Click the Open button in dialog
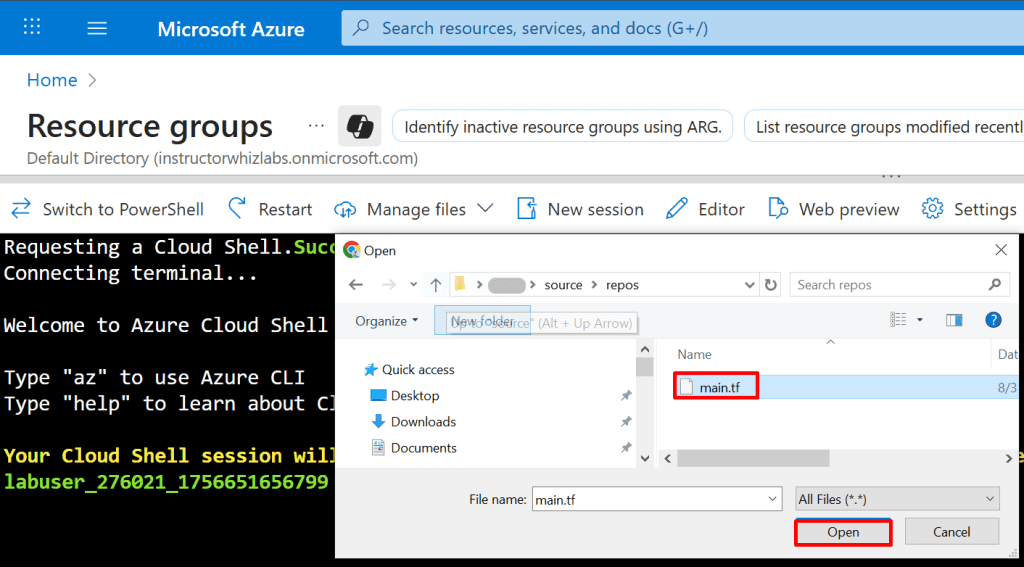Image resolution: width=1024 pixels, height=567 pixels. click(843, 532)
